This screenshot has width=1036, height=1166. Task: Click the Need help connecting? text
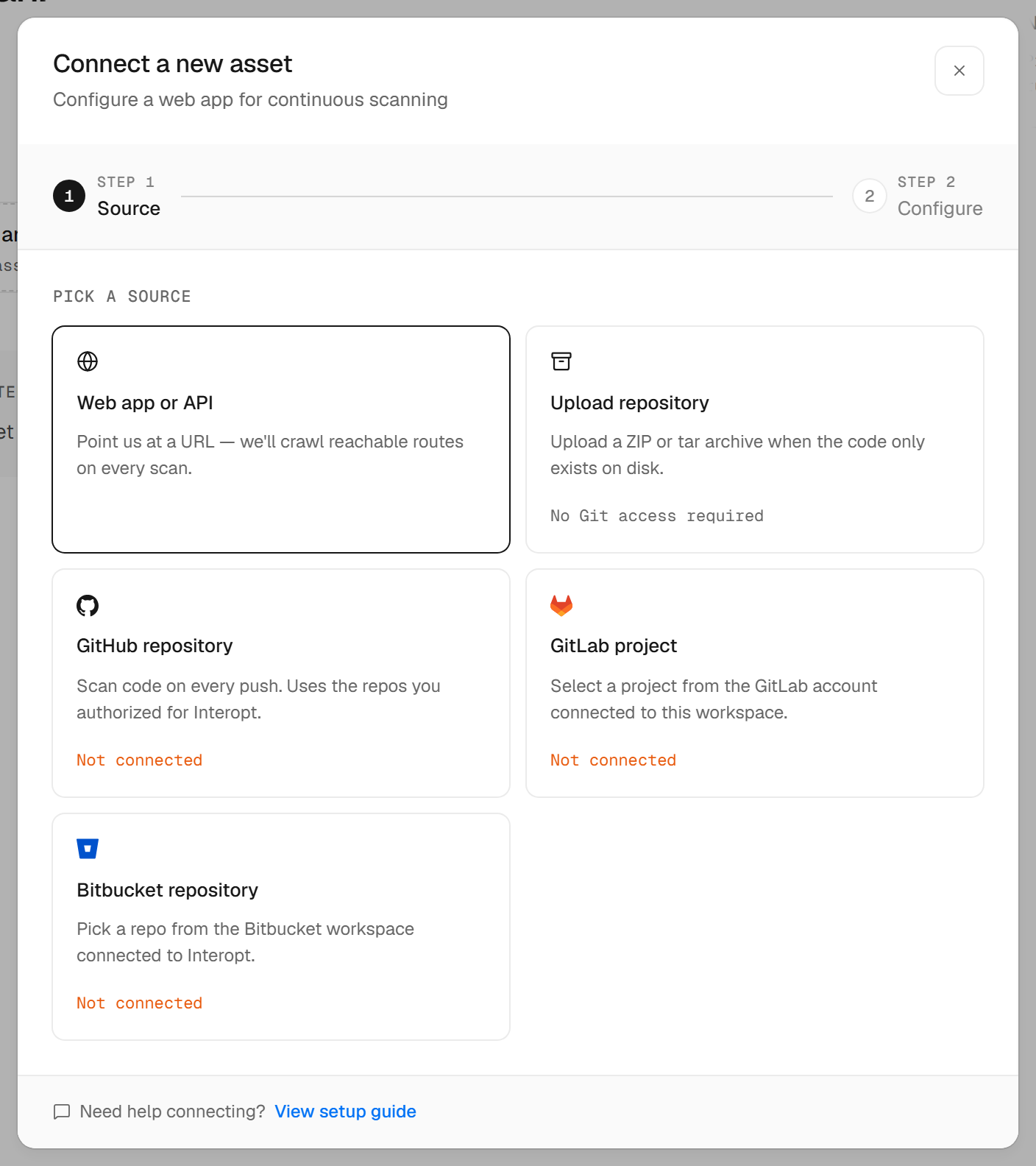tap(172, 1112)
